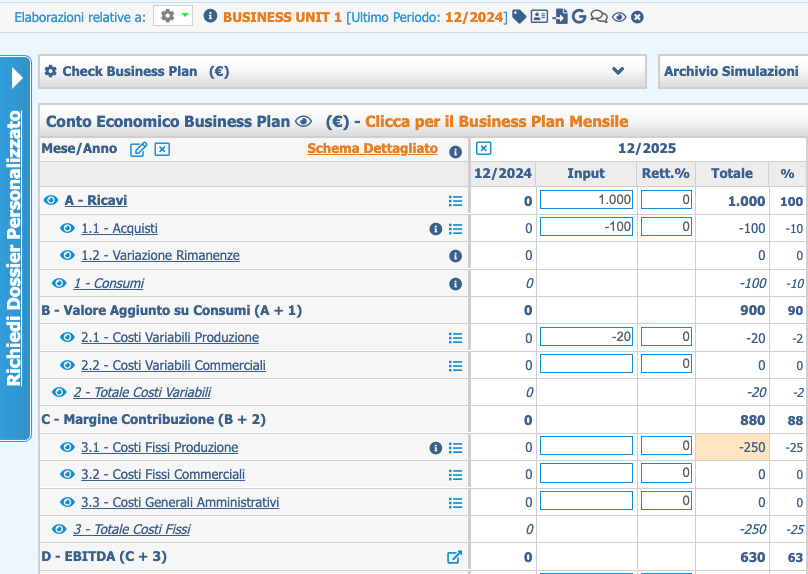Open list icon for 3.3 - Costi Generali Amministrativi
This screenshot has height=574, width=808.
click(455, 503)
